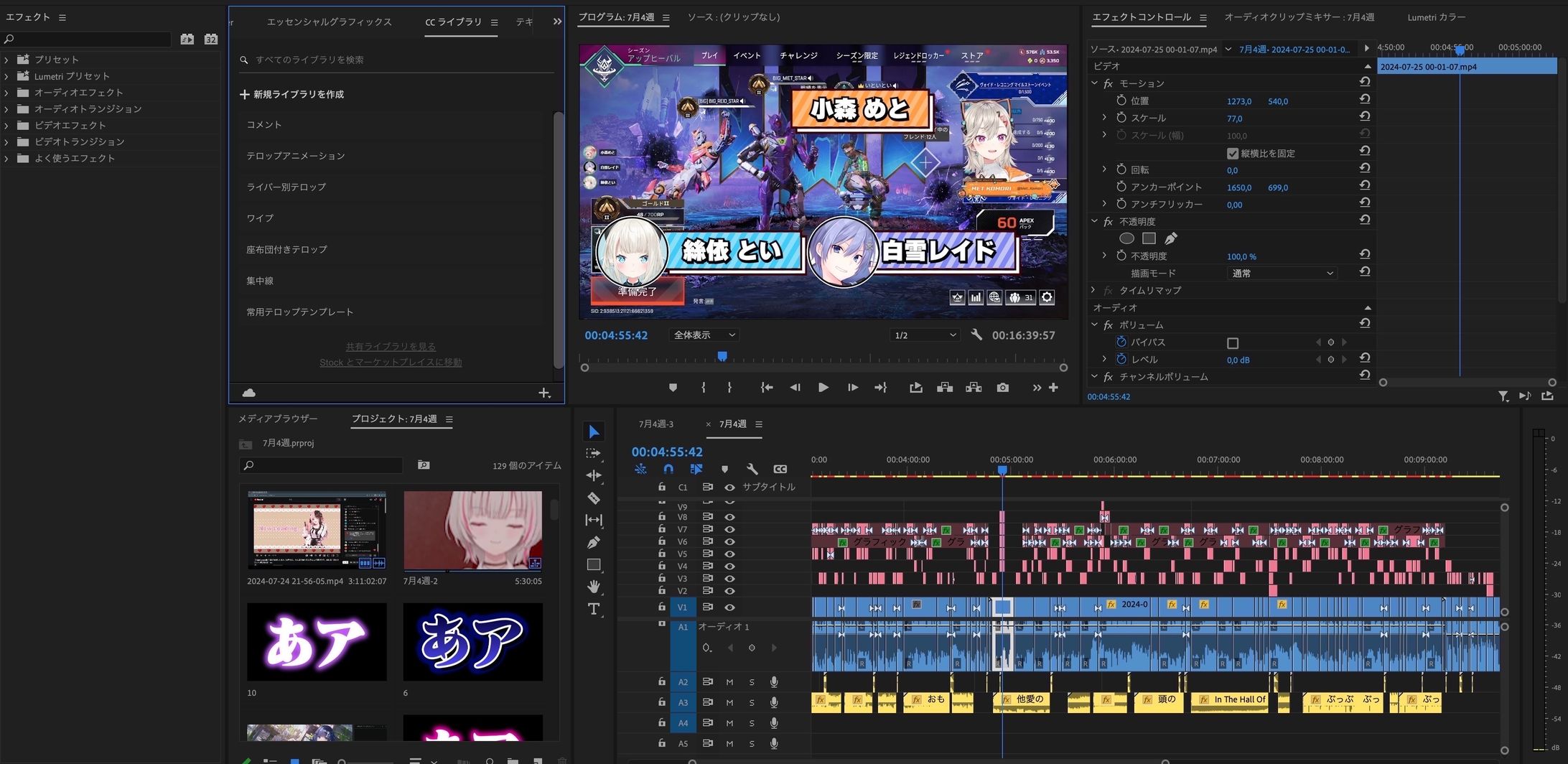1568x764 pixels.
Task: Toggle visibility eye for track V1
Action: pyautogui.click(x=729, y=607)
